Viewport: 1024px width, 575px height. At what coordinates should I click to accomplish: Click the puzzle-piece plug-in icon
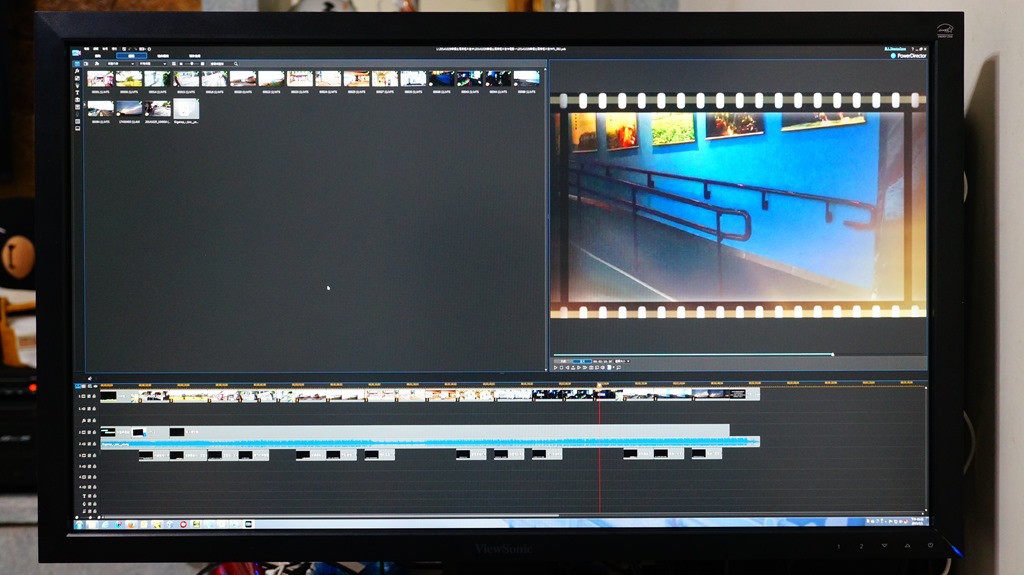tap(97, 63)
